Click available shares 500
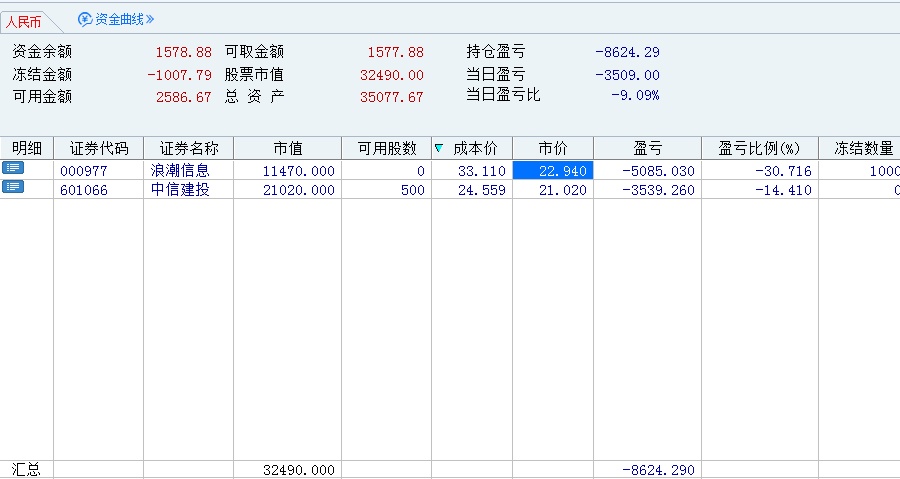Image resolution: width=900 pixels, height=479 pixels. click(413, 190)
